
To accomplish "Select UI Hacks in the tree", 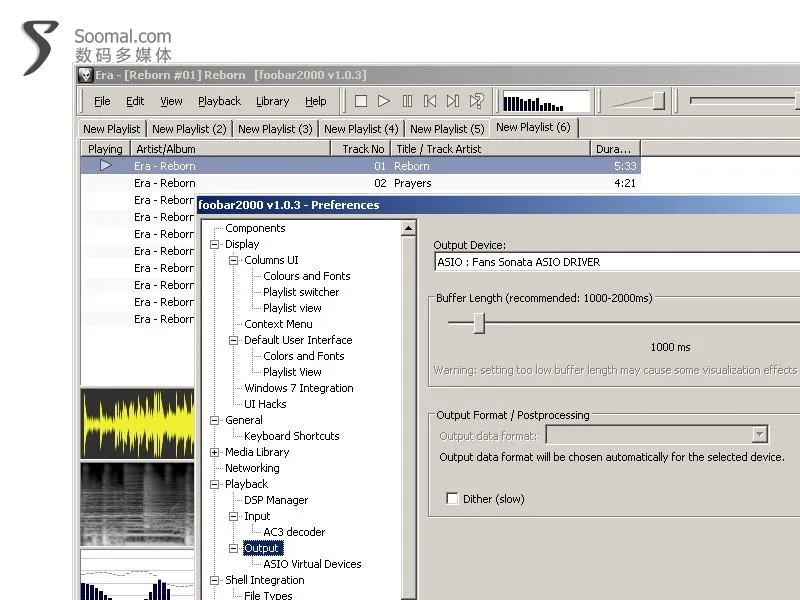I will point(265,404).
